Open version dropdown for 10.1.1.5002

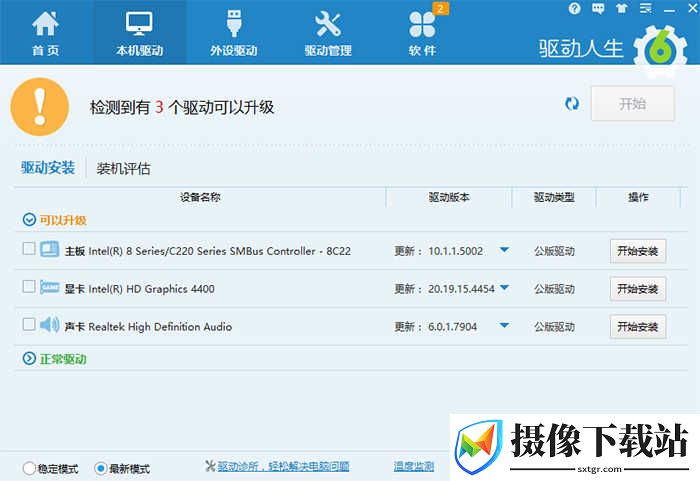click(504, 250)
